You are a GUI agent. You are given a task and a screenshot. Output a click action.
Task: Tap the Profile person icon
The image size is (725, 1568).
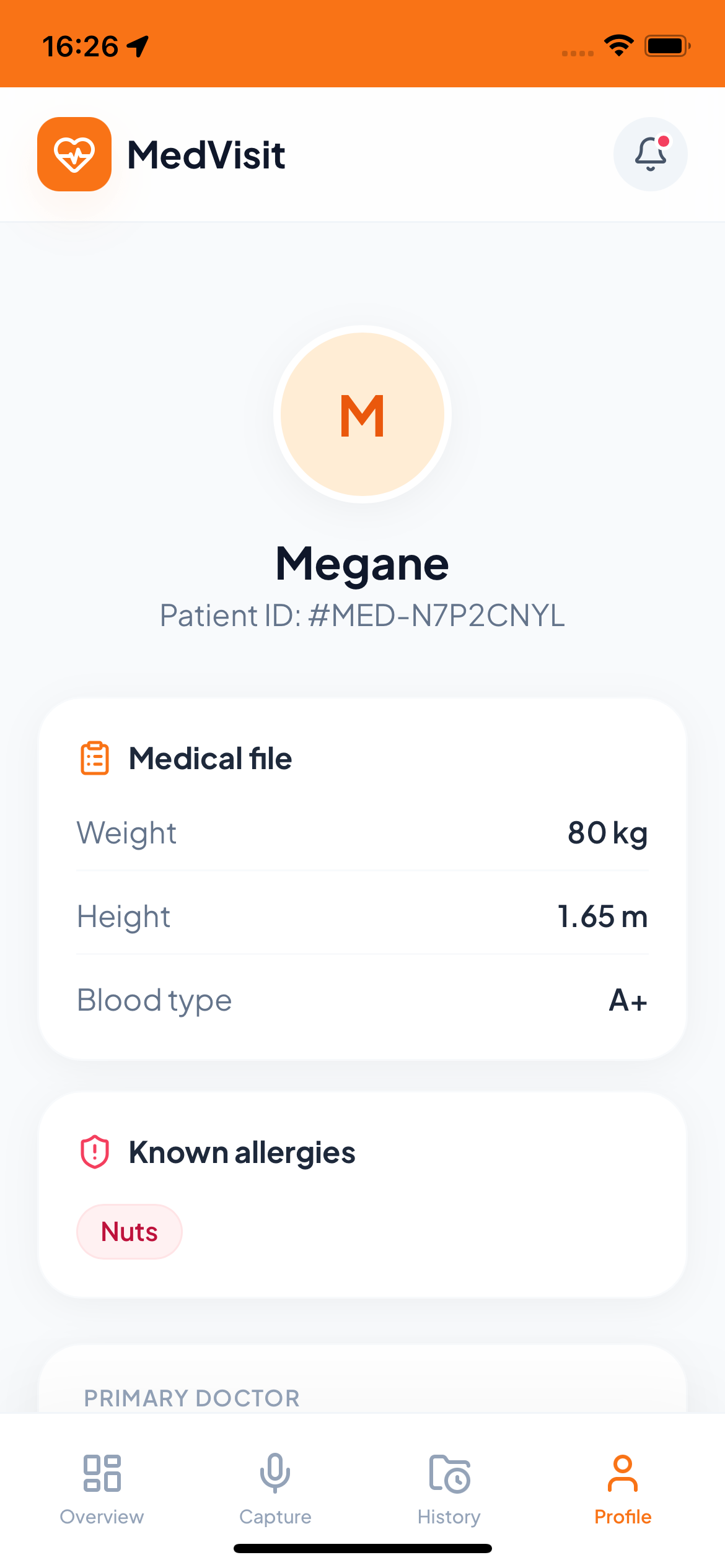click(x=623, y=1473)
